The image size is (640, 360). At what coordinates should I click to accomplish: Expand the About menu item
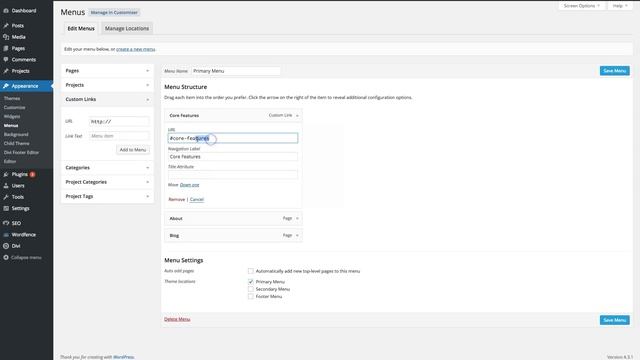pos(297,218)
